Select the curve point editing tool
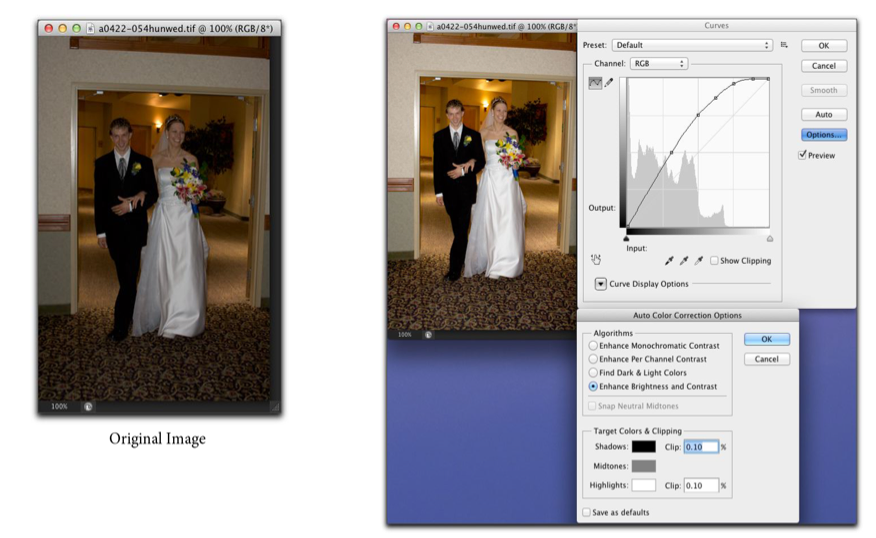Screen dimensions: 876x538 (x=595, y=83)
